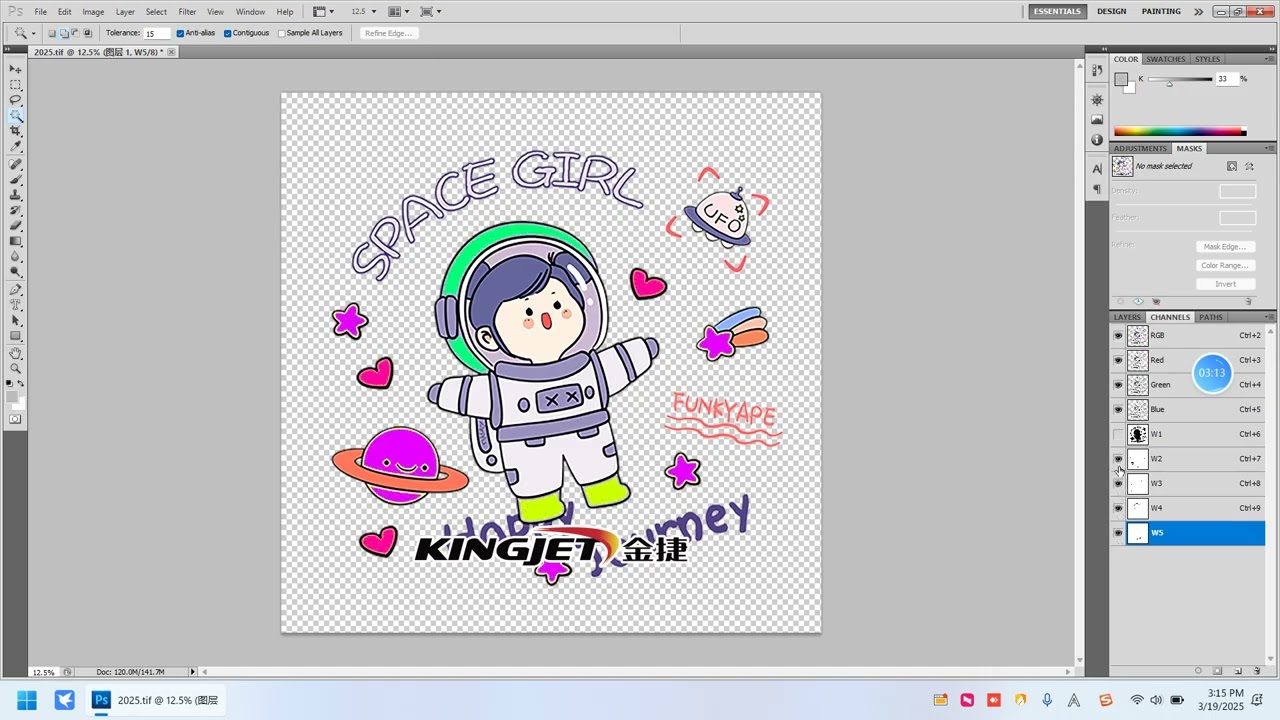Hide the W3 channel
The width and height of the screenshot is (1280, 720).
coord(1118,483)
